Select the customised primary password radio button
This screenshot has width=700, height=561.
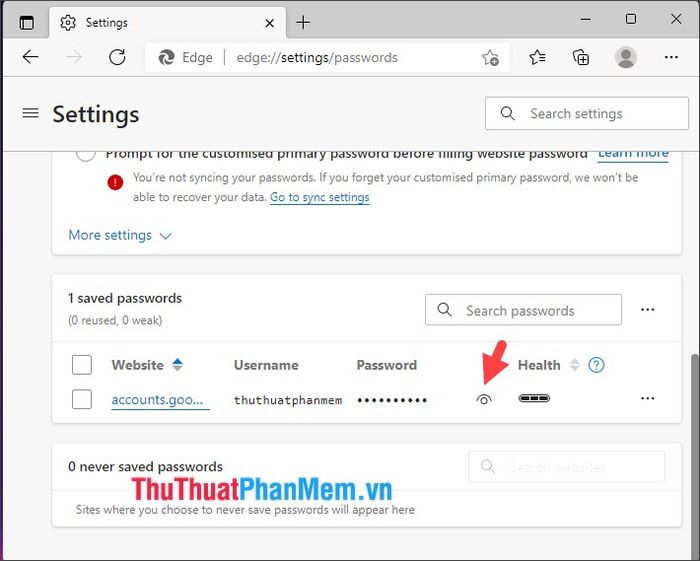tap(85, 154)
